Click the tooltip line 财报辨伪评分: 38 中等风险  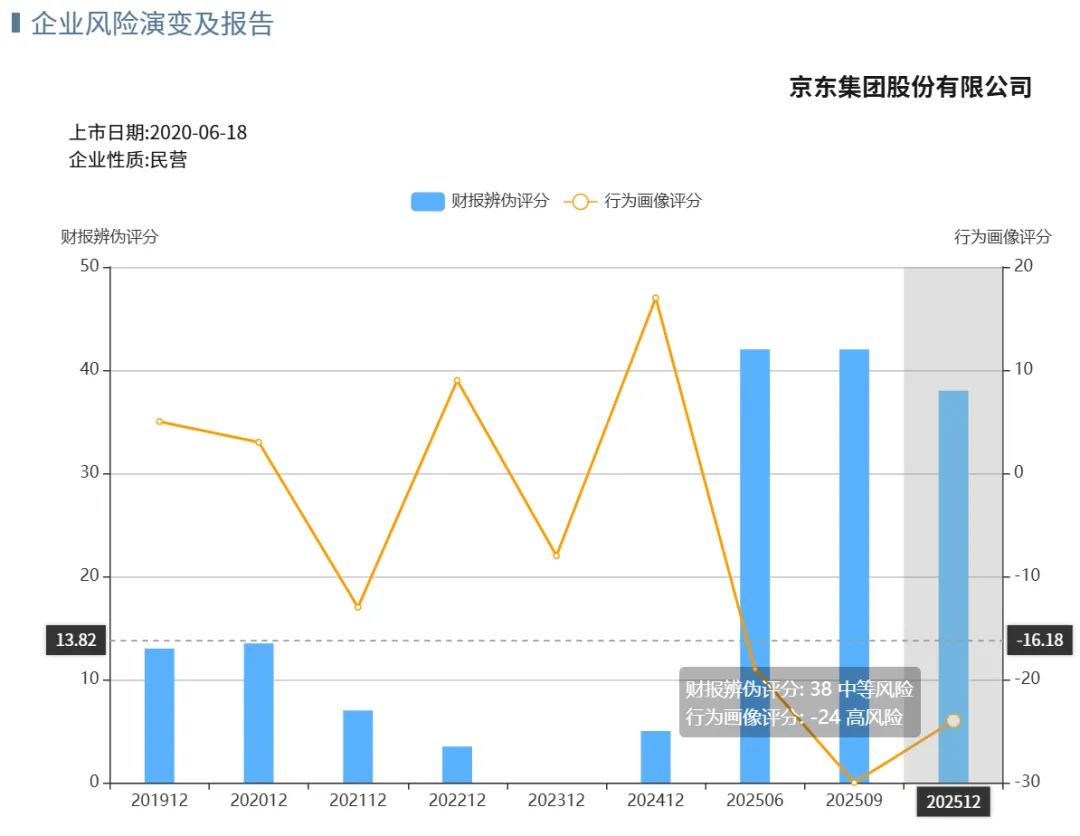(x=799, y=689)
